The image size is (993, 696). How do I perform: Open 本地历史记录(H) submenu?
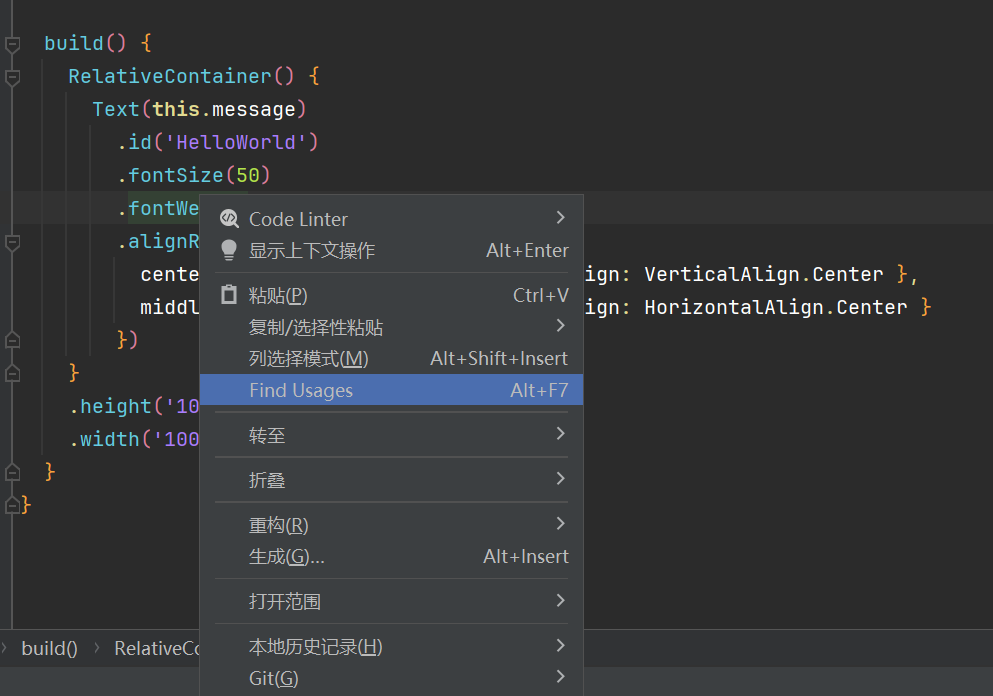pos(391,646)
